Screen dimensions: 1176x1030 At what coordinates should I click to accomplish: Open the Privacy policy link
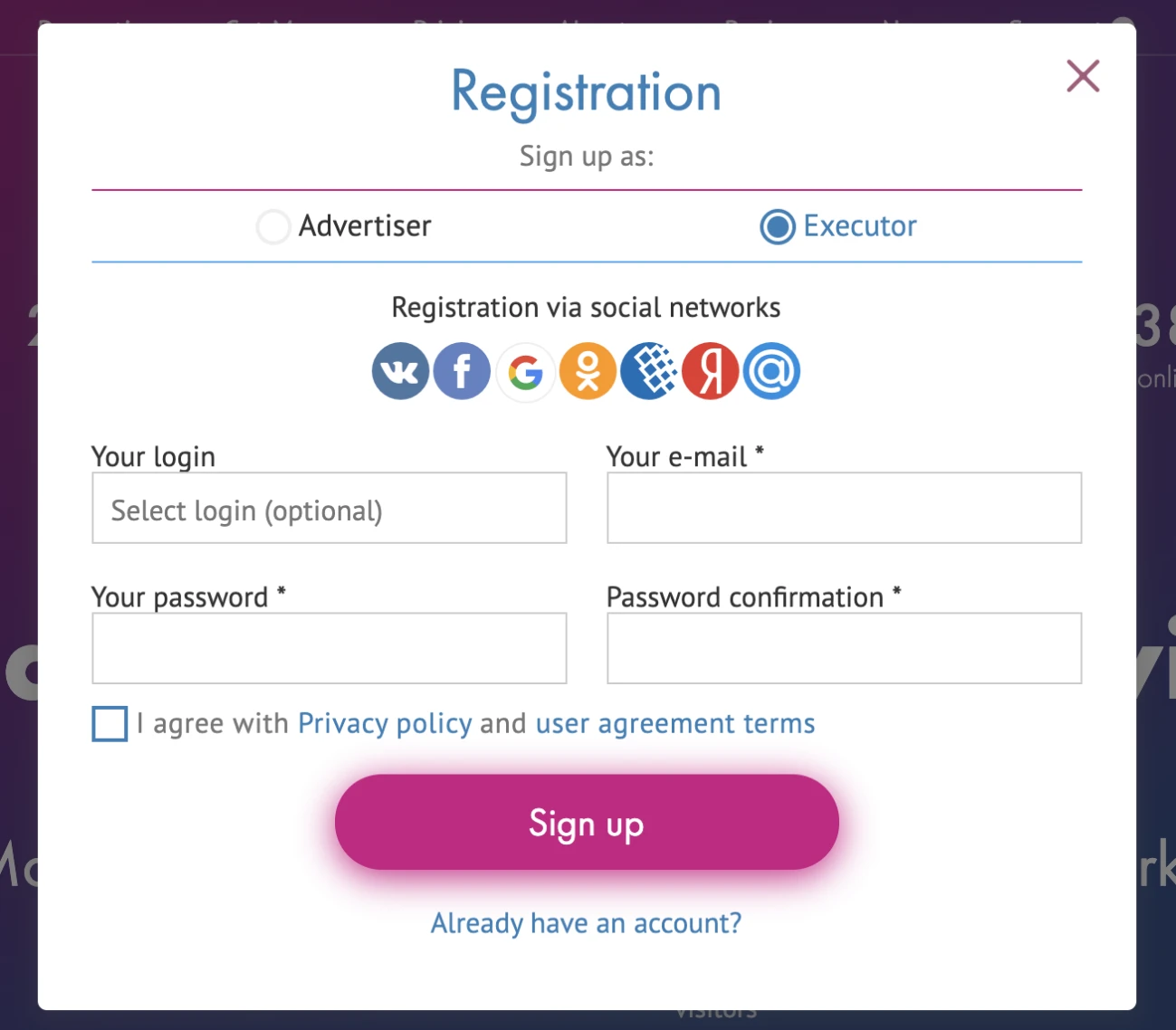coord(385,724)
